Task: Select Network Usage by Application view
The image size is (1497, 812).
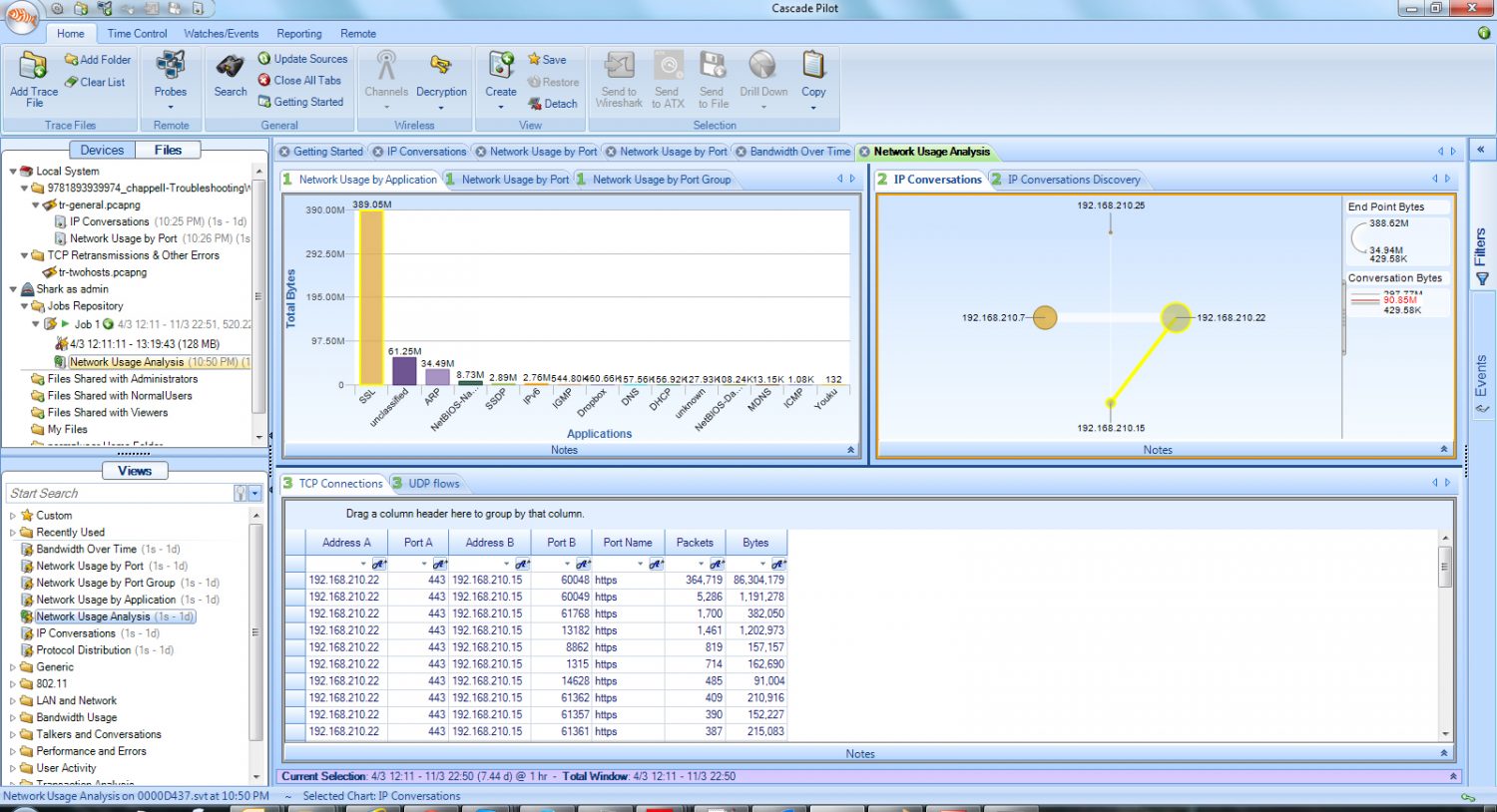Action: [x=106, y=600]
